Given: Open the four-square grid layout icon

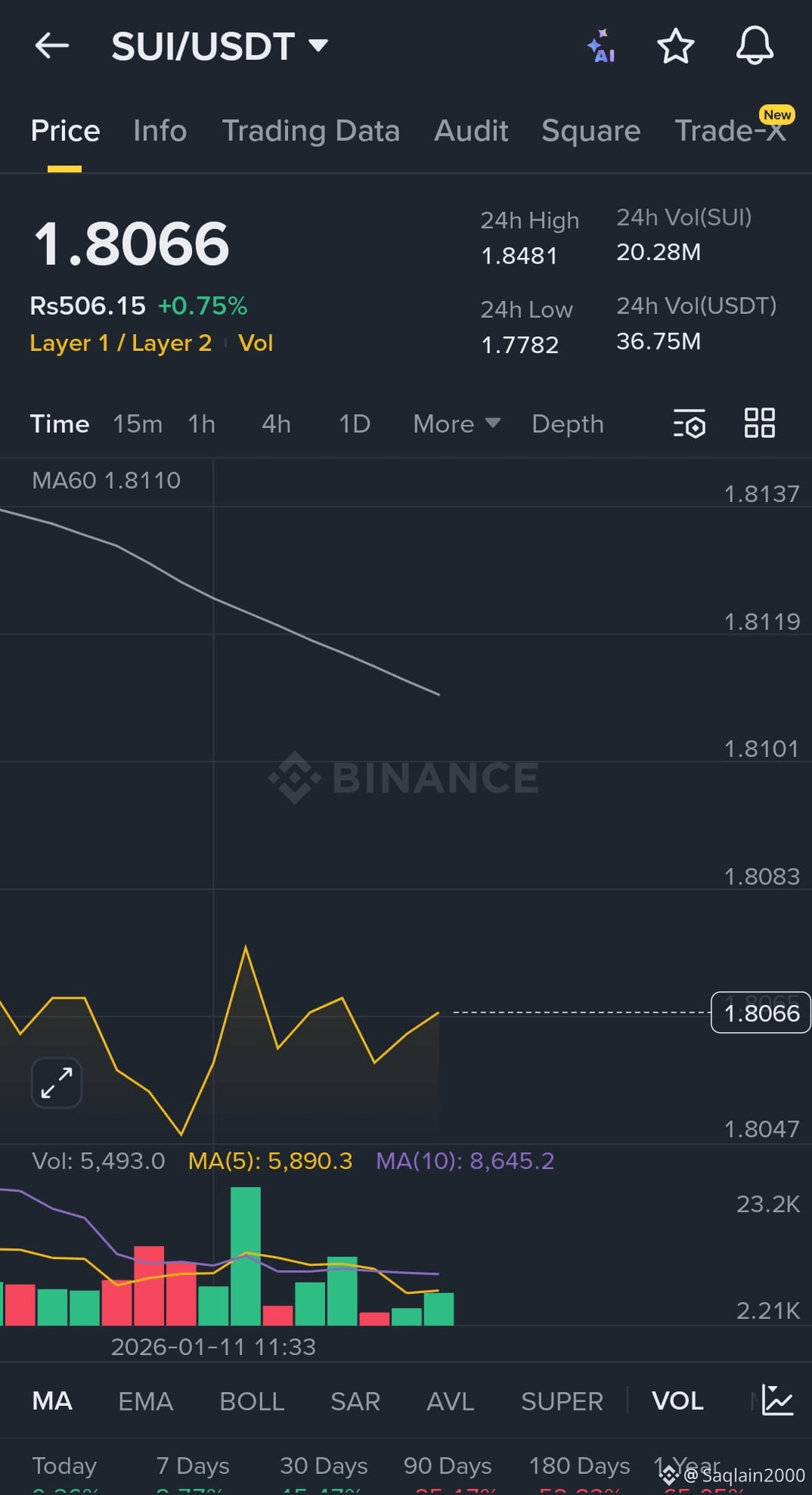Looking at the screenshot, I should (x=759, y=423).
